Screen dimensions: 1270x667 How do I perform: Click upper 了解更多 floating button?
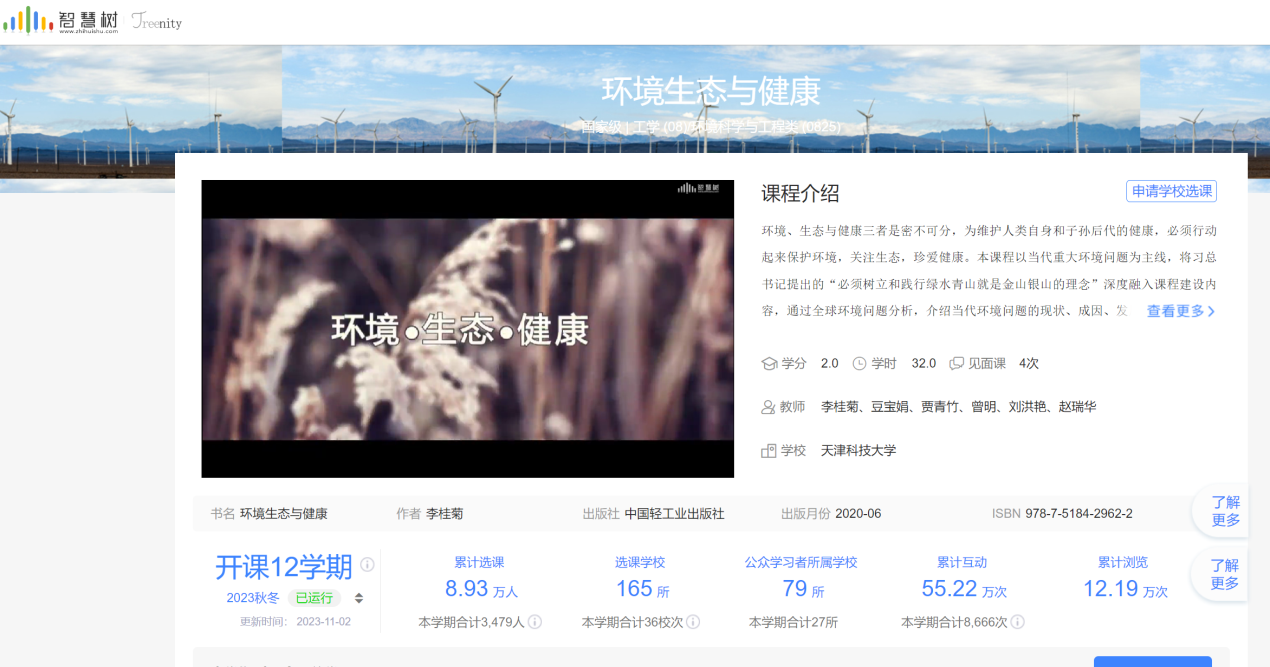(x=1225, y=511)
